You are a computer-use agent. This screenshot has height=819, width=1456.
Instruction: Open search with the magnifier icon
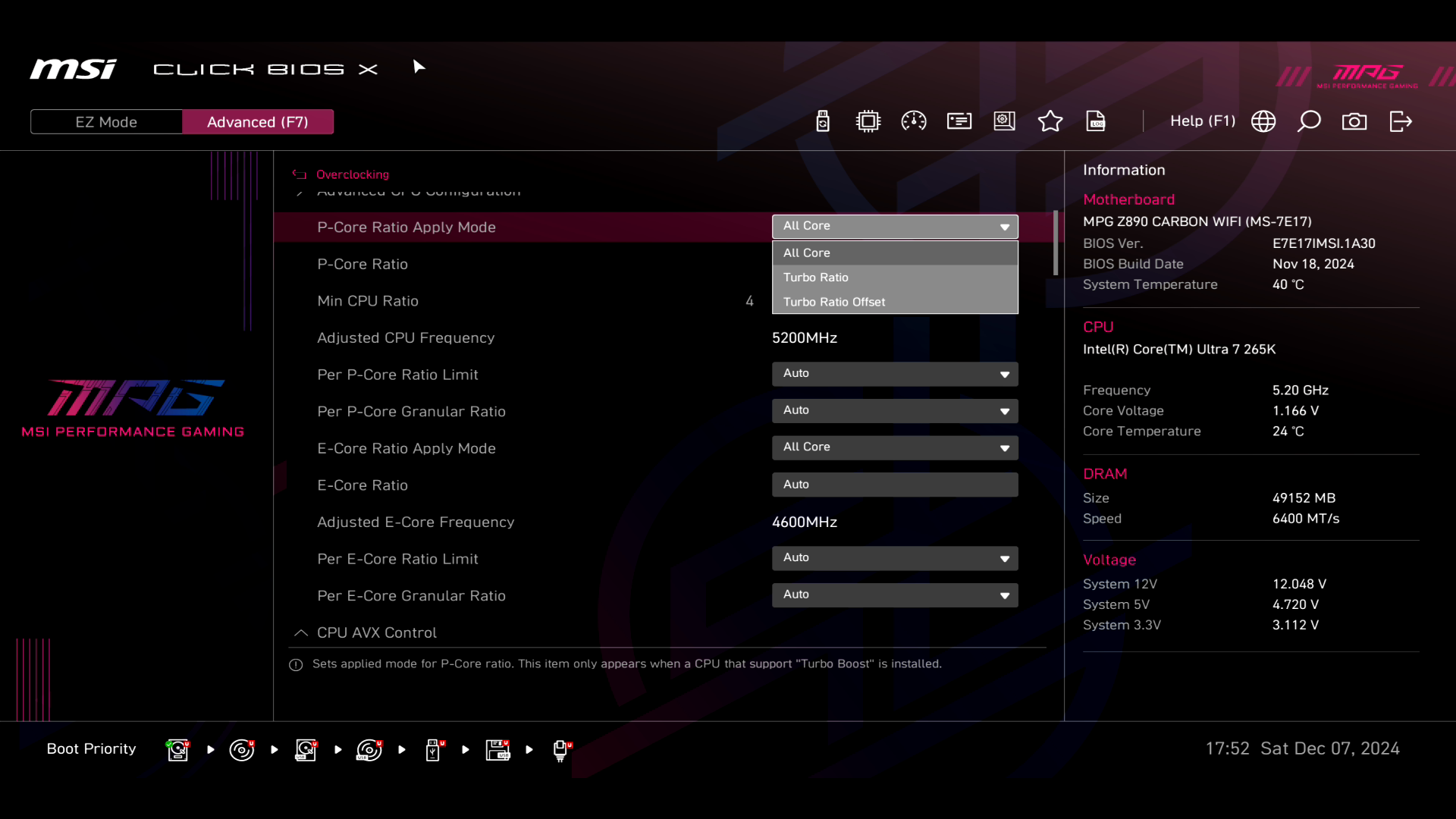click(1309, 121)
